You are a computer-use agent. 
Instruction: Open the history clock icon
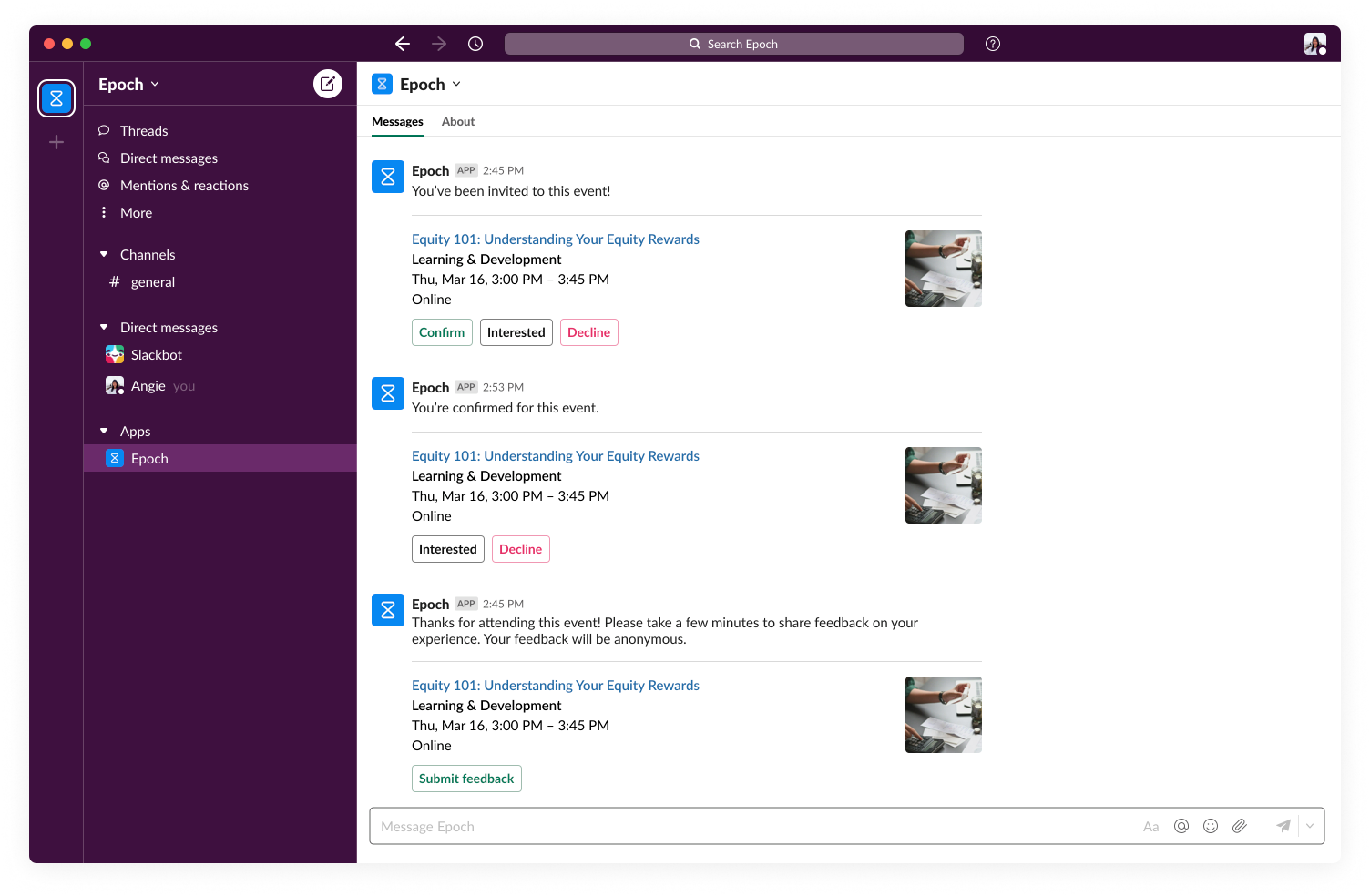(475, 44)
